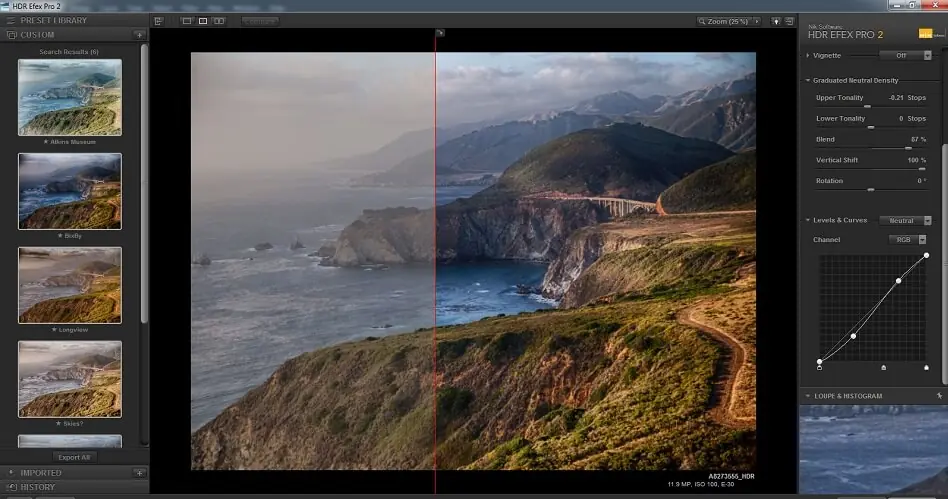Add a new custom preset with plus

click(139, 35)
